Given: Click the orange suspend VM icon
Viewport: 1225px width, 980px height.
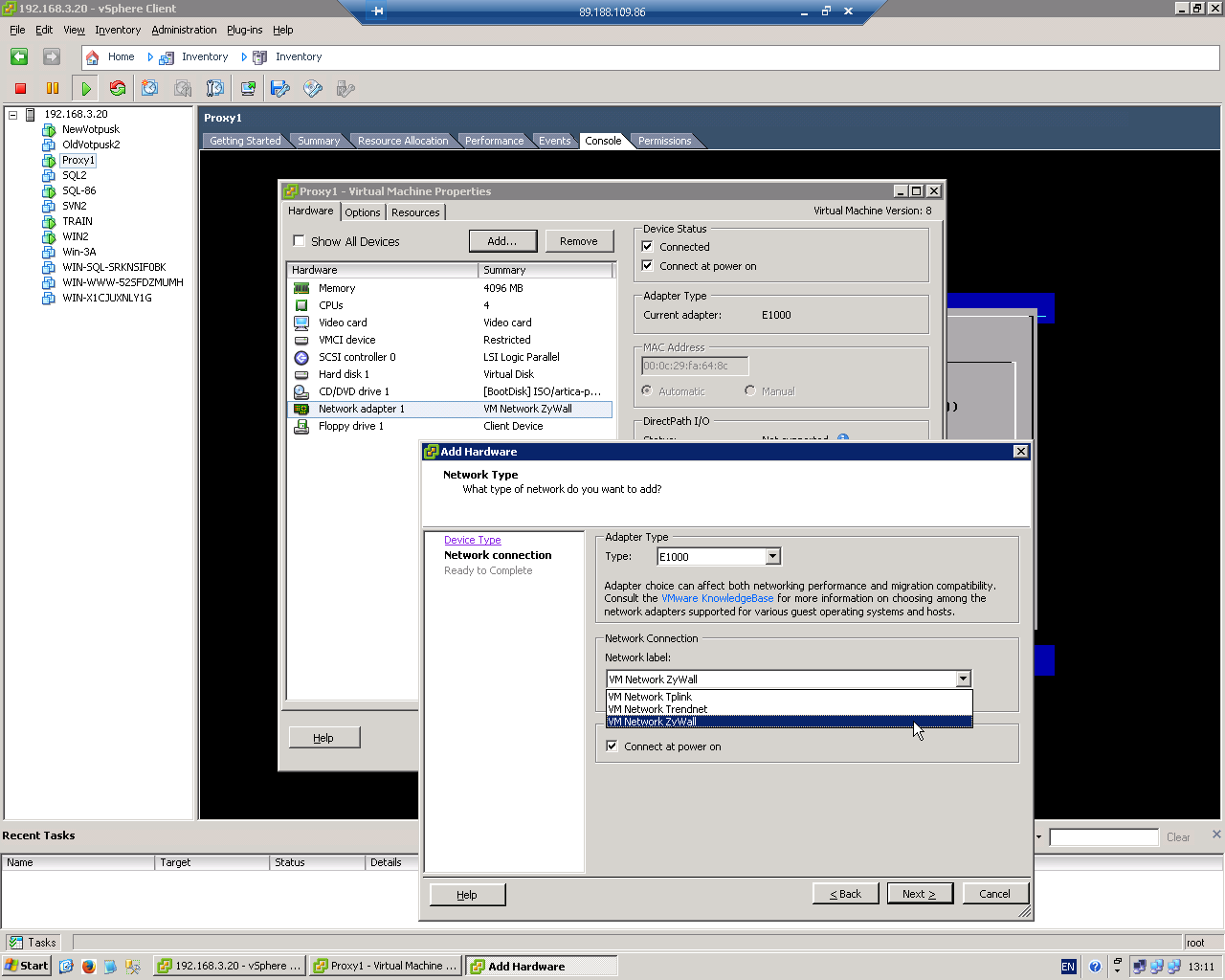Looking at the screenshot, I should coord(53,89).
